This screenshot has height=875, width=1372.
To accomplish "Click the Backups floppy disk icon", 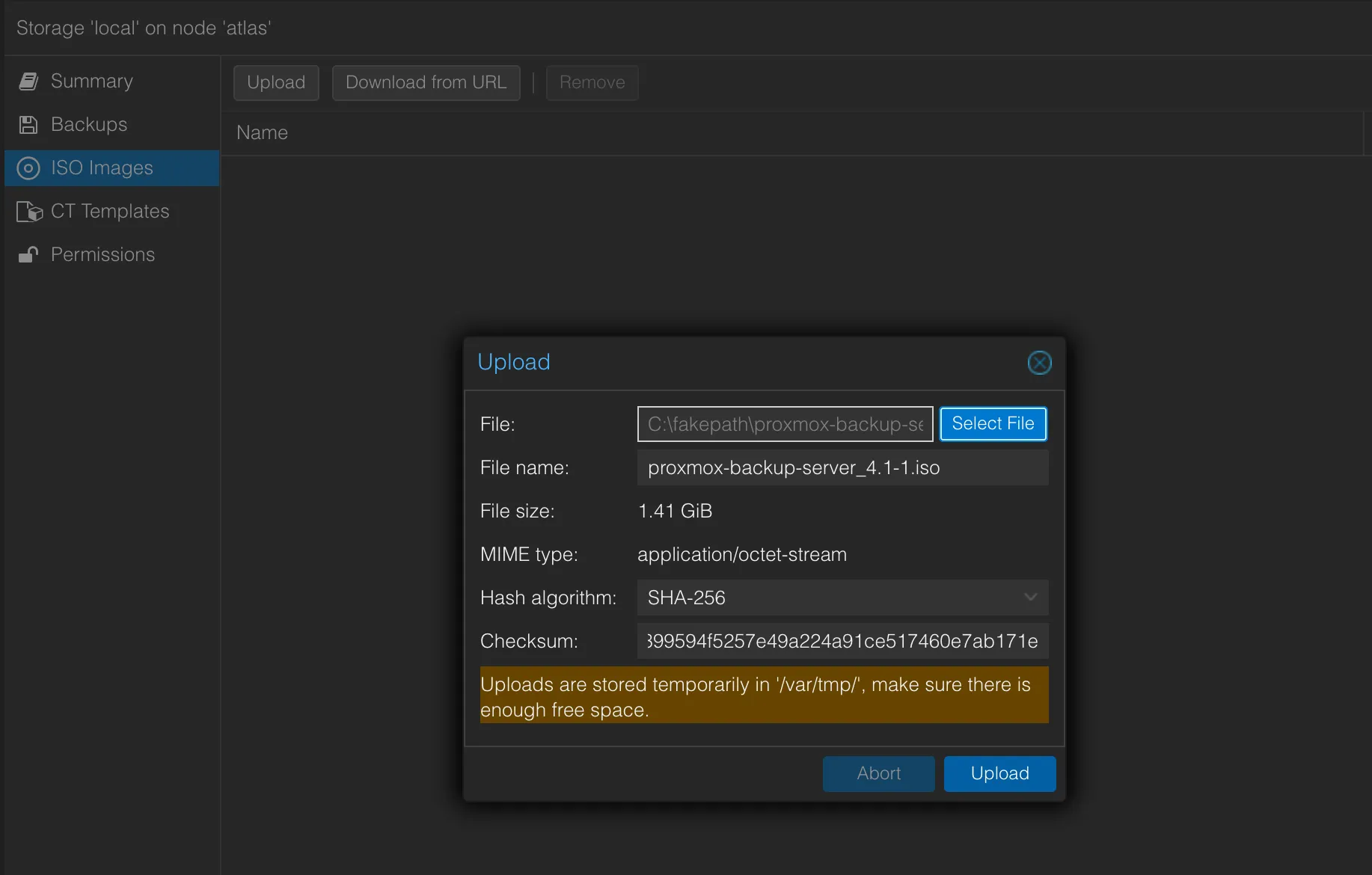I will pyautogui.click(x=28, y=125).
